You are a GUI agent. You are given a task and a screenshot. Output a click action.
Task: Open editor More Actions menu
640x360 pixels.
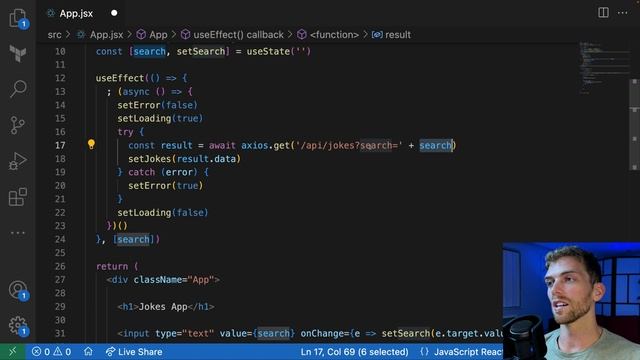622,13
